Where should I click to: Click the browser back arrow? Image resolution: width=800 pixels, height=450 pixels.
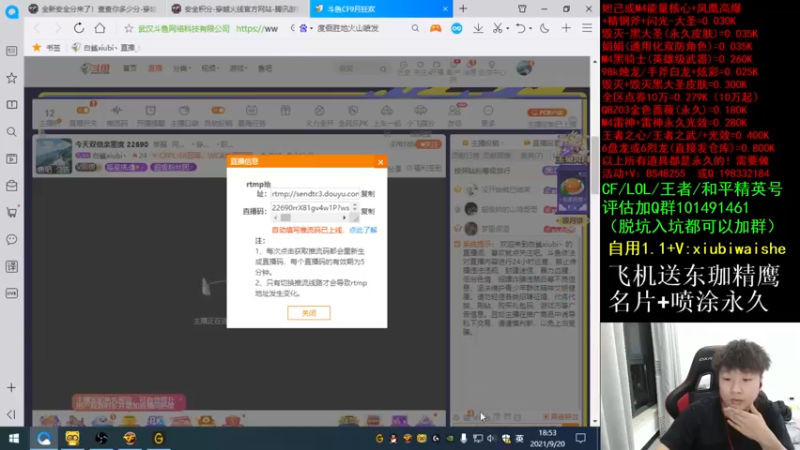tap(37, 29)
